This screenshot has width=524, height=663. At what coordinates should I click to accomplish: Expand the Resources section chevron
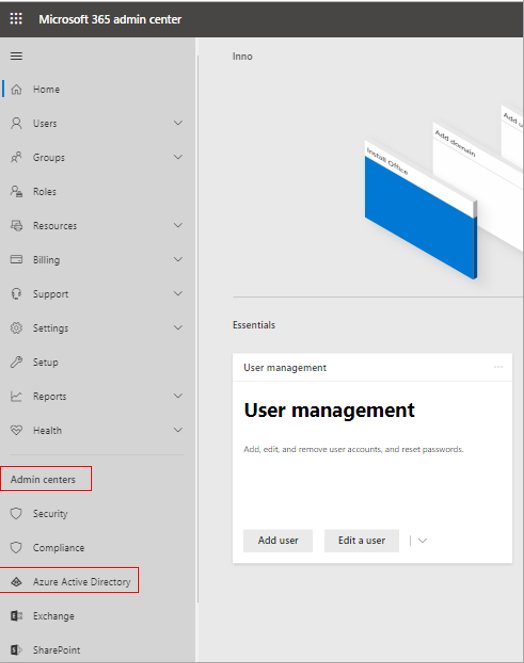pyautogui.click(x=178, y=225)
